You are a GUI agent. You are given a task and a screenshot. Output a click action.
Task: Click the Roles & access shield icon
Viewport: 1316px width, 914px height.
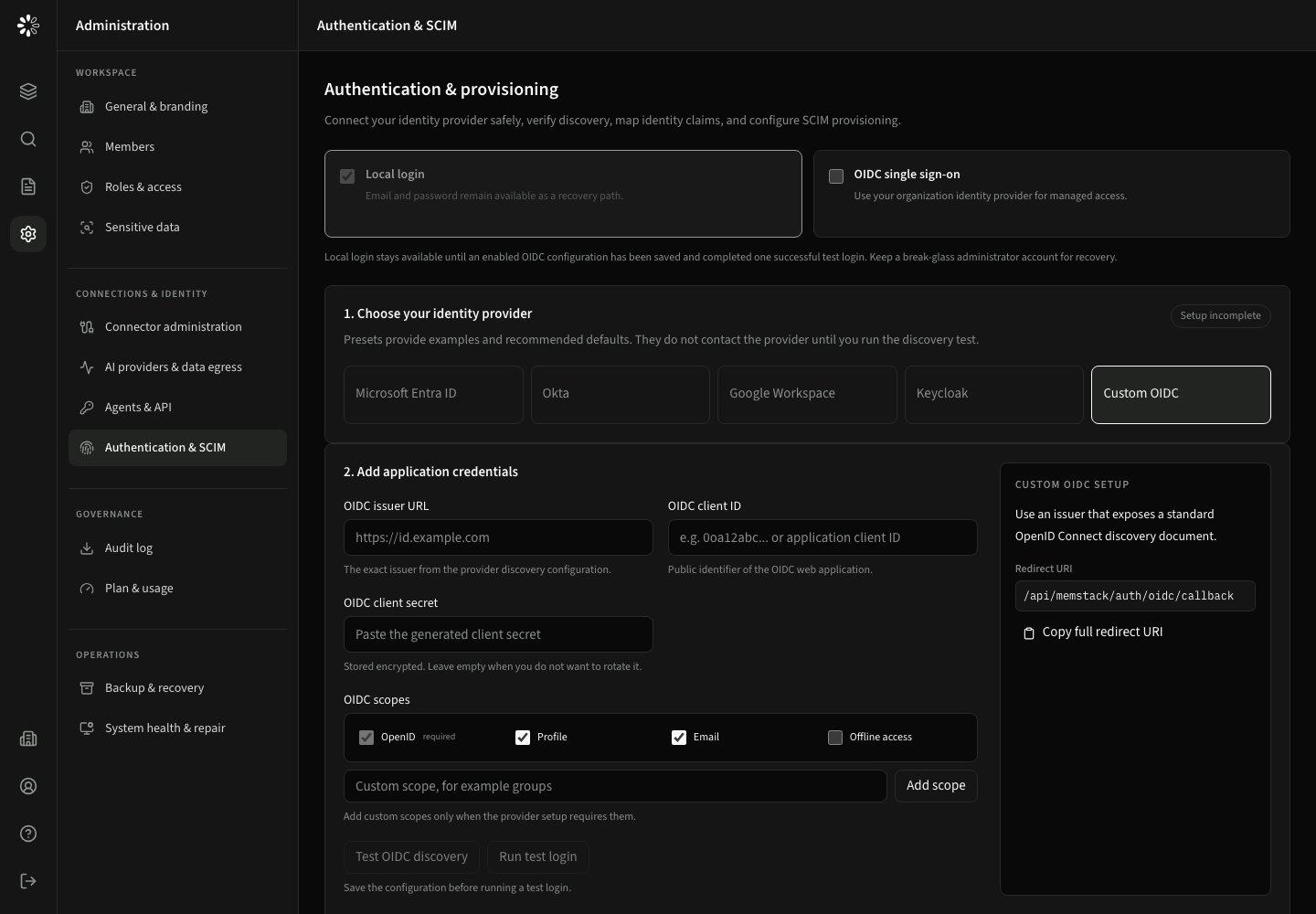(87, 187)
